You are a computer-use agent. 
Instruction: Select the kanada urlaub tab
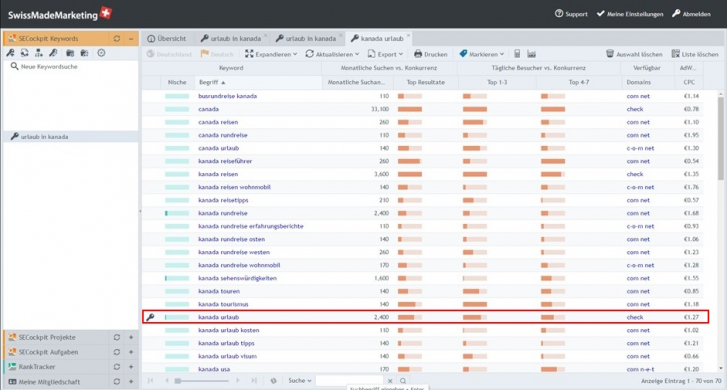(x=378, y=38)
